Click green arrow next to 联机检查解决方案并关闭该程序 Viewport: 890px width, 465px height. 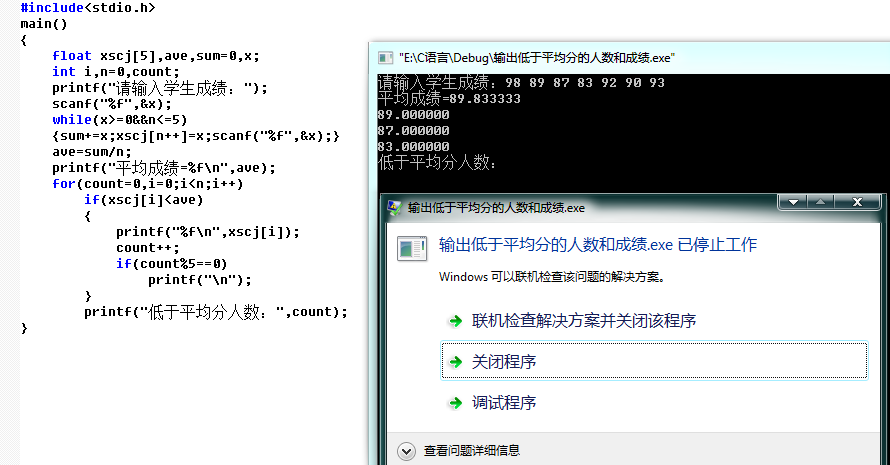coord(455,321)
